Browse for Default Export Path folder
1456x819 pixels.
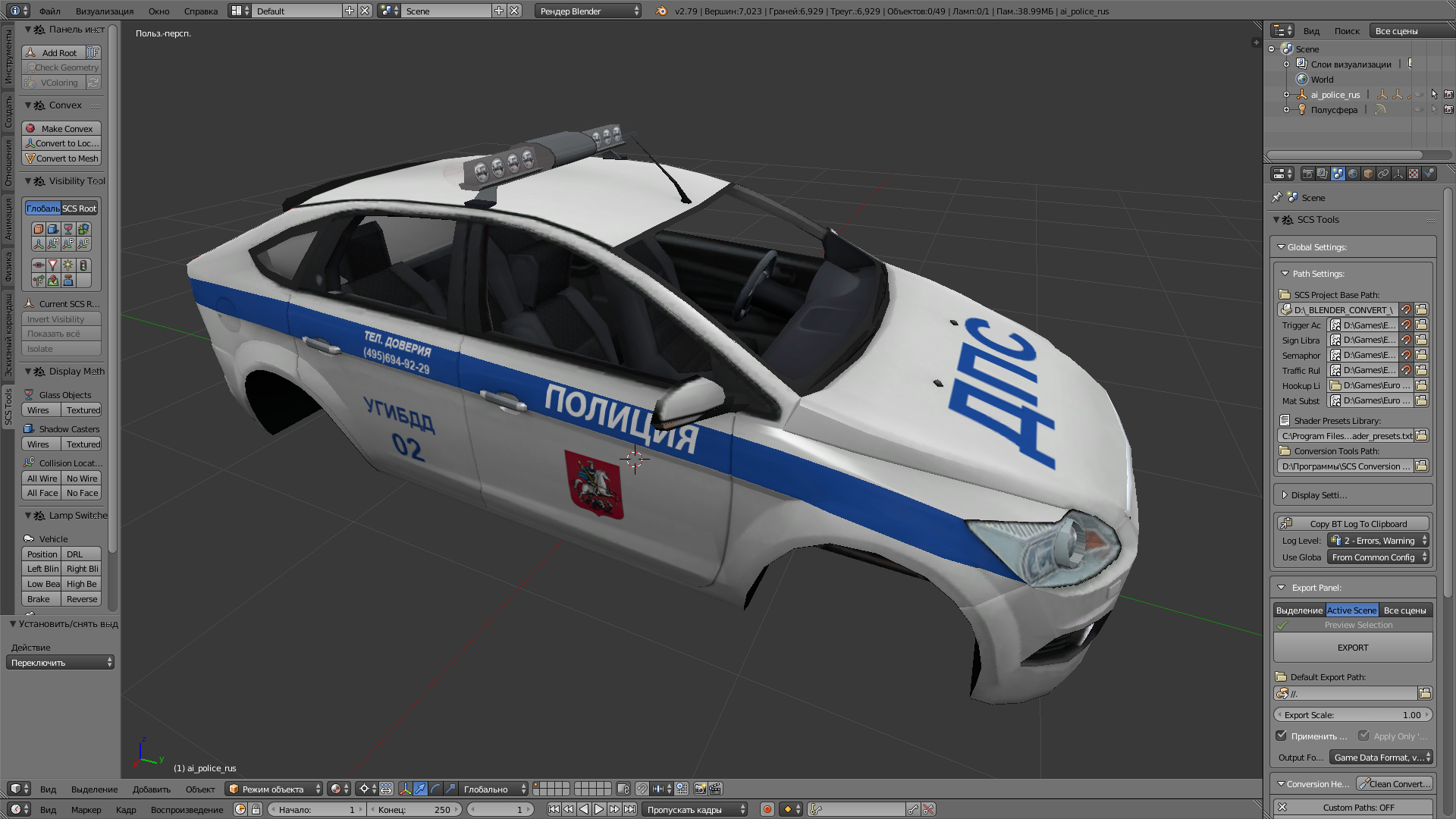[1424, 693]
